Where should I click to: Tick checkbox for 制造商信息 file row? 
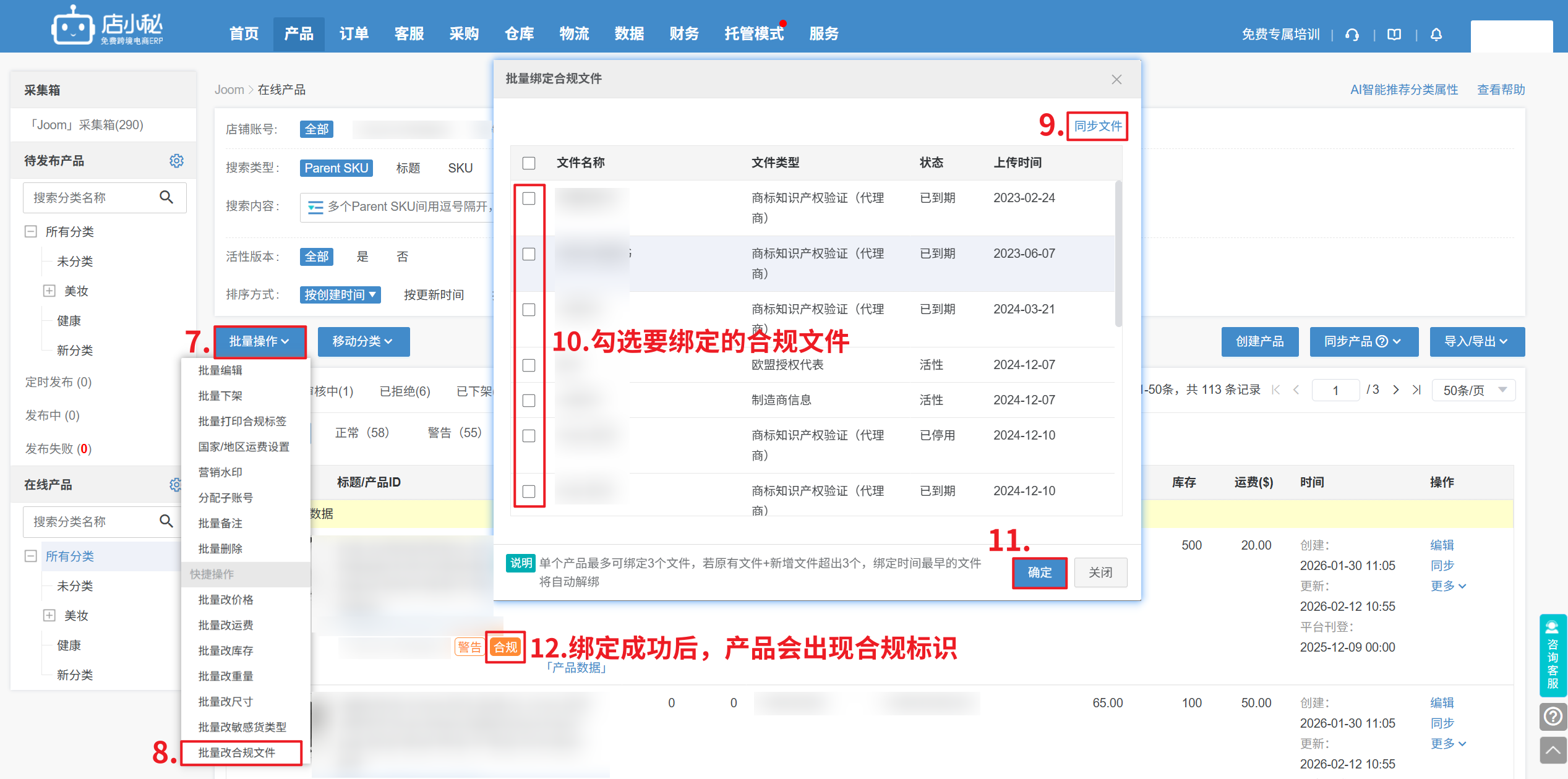pyautogui.click(x=529, y=401)
